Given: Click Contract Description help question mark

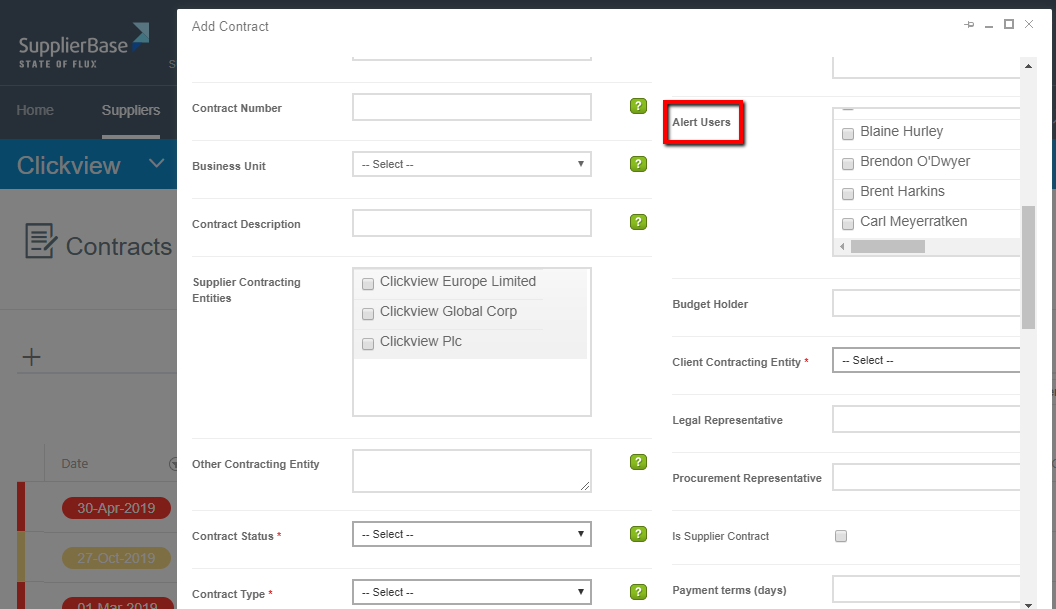Looking at the screenshot, I should pos(638,222).
